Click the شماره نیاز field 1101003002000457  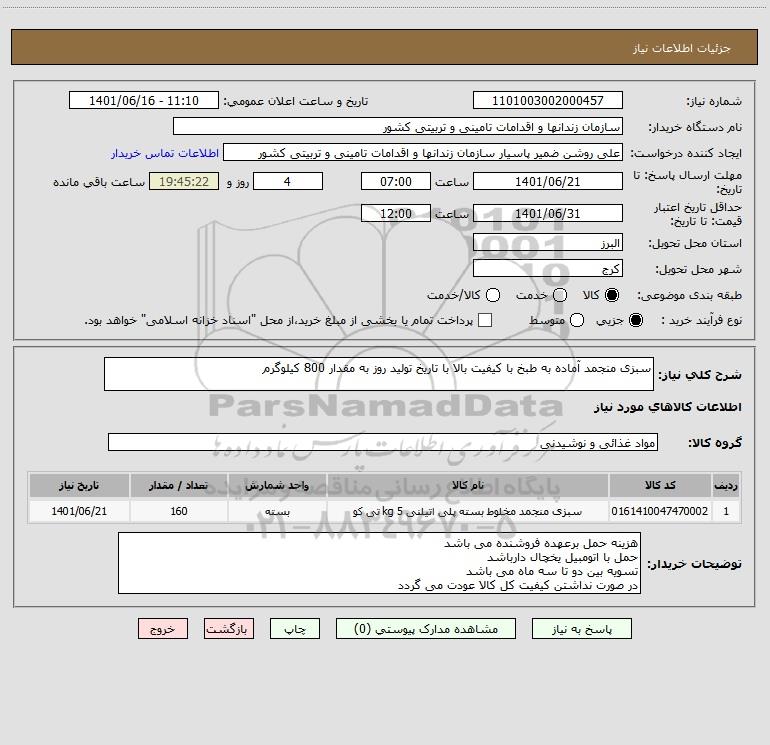(x=548, y=100)
